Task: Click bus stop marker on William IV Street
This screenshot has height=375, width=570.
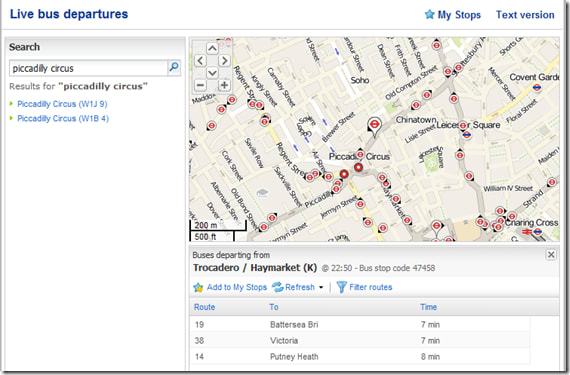Action: pos(469,176)
